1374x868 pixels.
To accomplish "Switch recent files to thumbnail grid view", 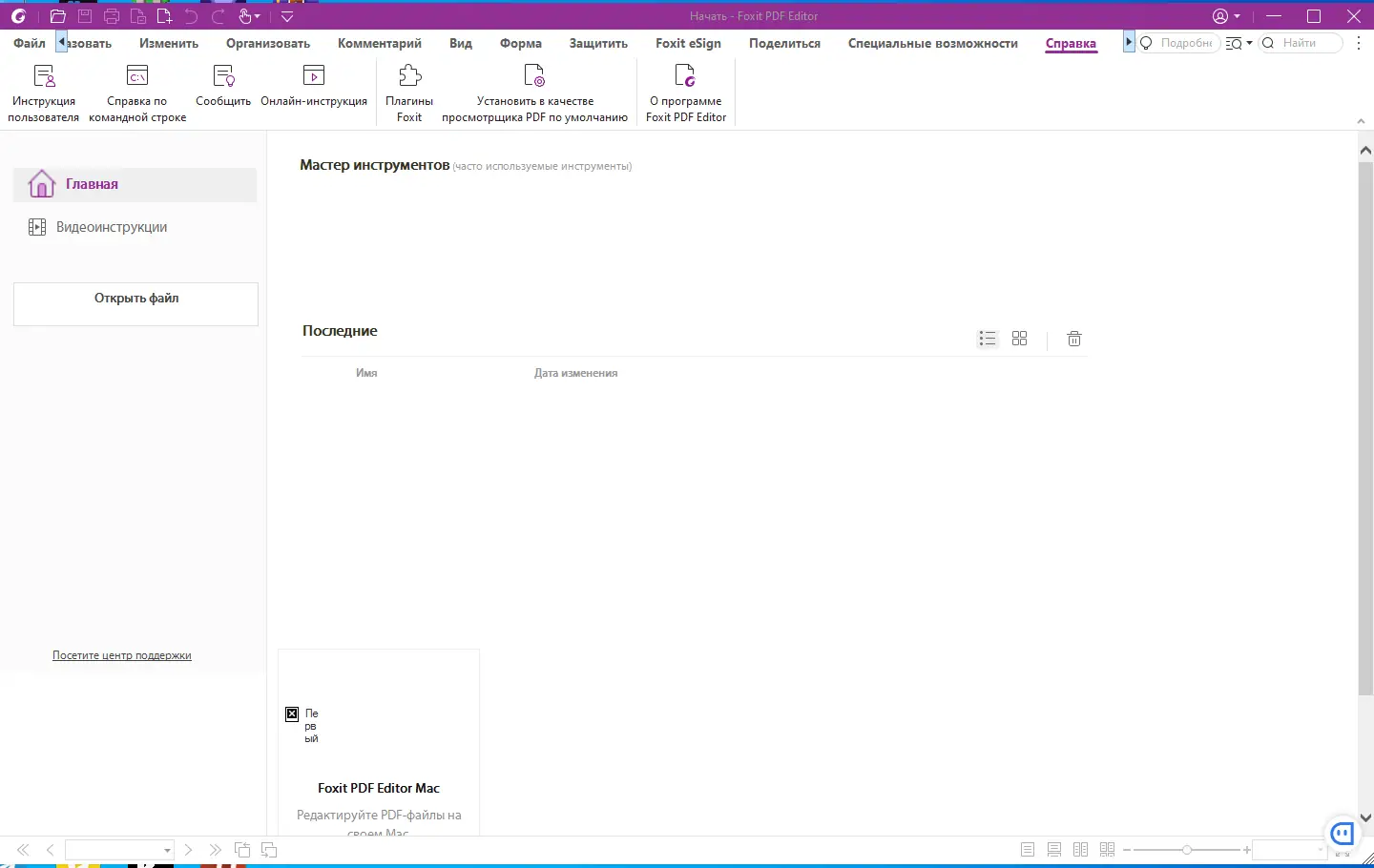I will pos(1020,339).
